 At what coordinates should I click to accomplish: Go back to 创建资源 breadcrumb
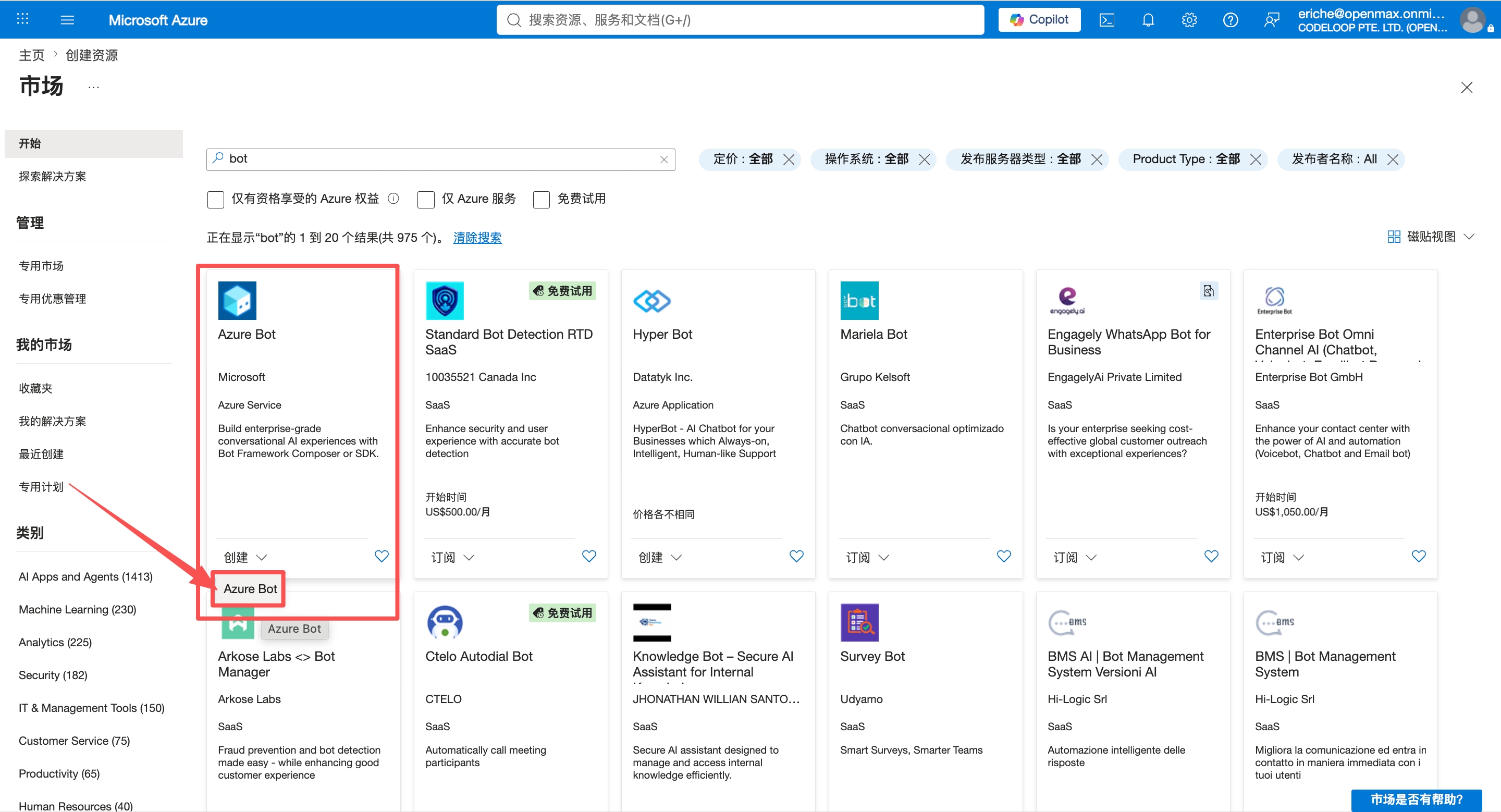pos(92,55)
